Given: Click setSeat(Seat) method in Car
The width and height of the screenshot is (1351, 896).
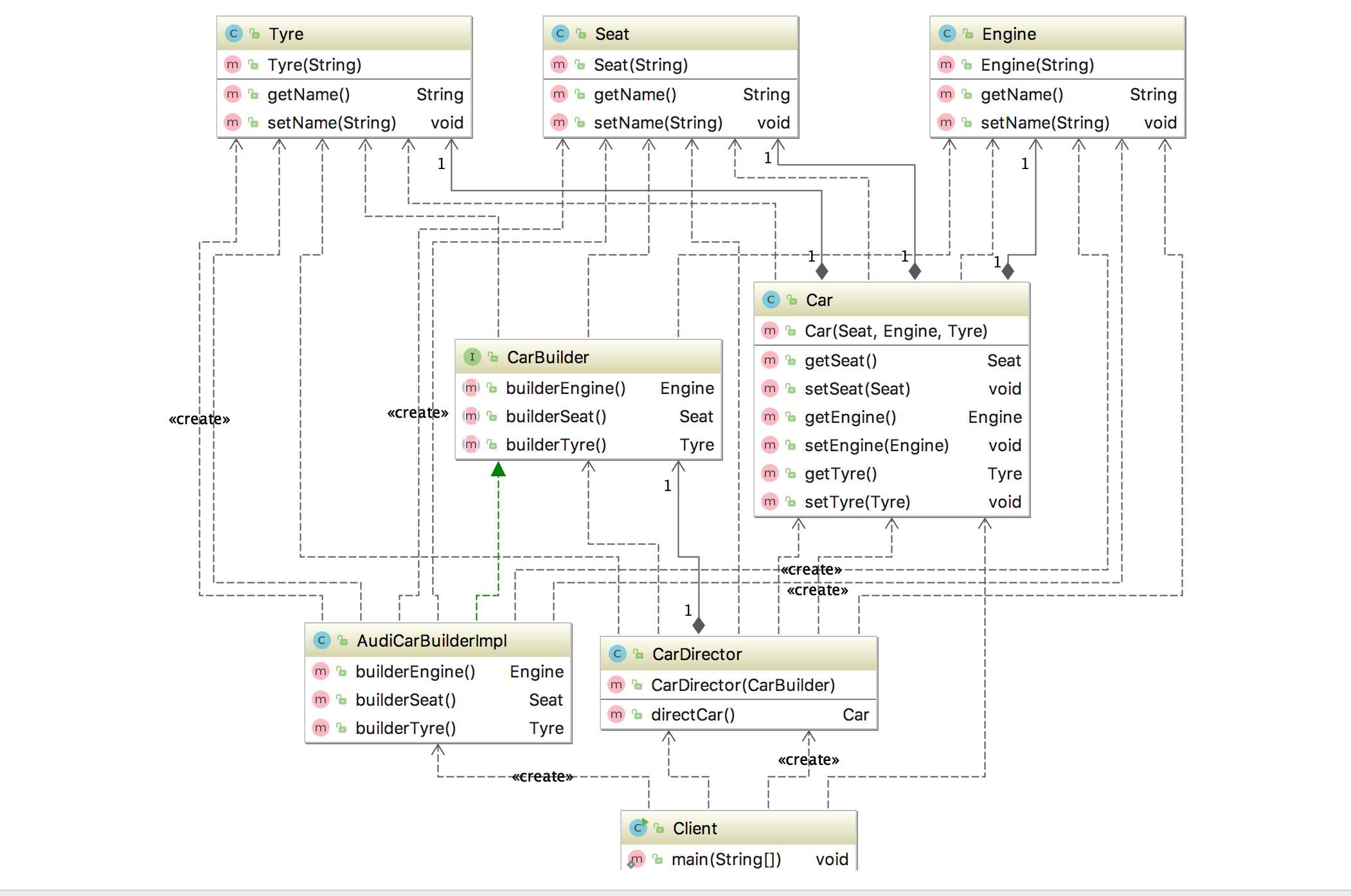Looking at the screenshot, I should [857, 389].
